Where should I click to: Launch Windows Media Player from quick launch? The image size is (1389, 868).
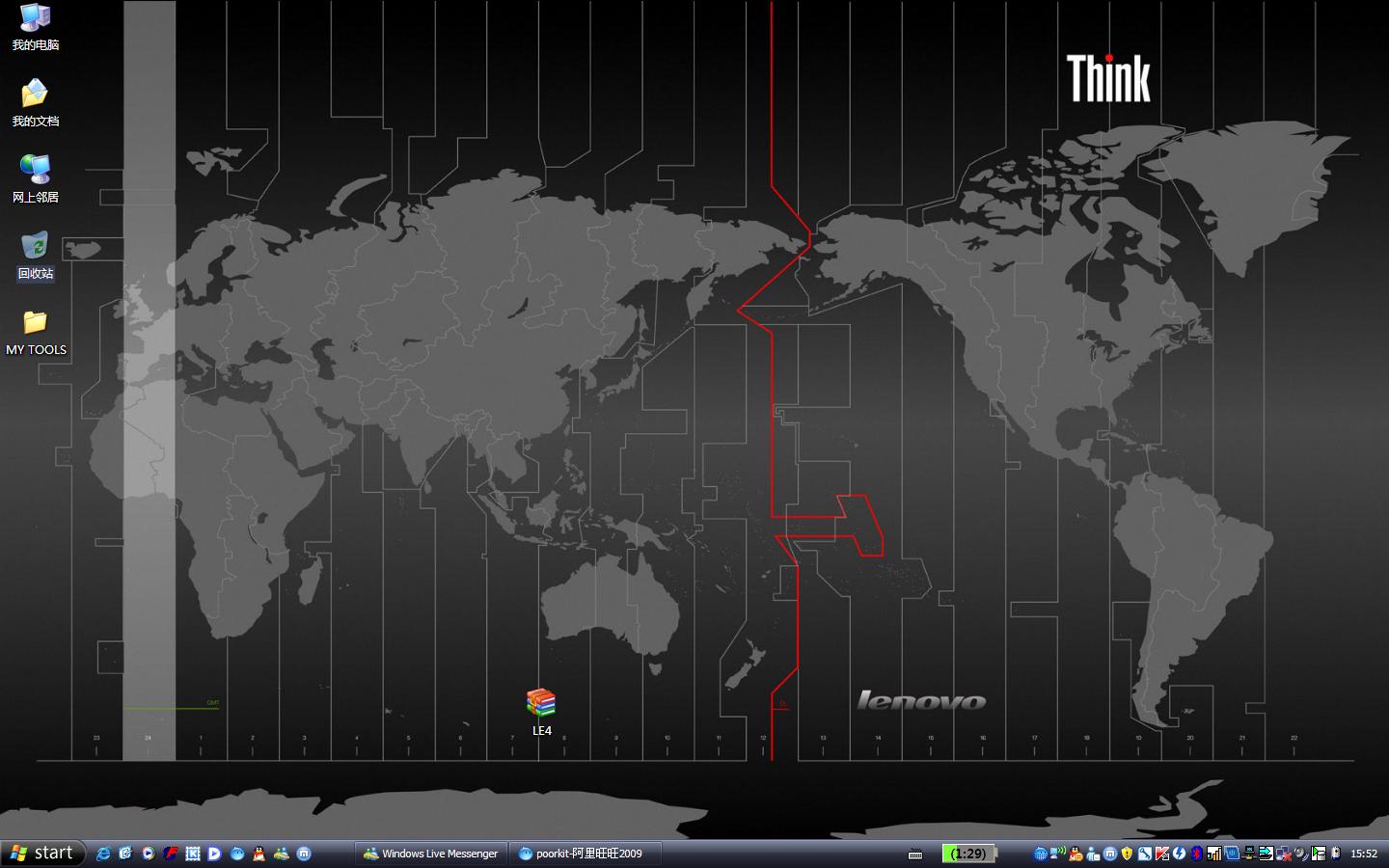pos(149,854)
